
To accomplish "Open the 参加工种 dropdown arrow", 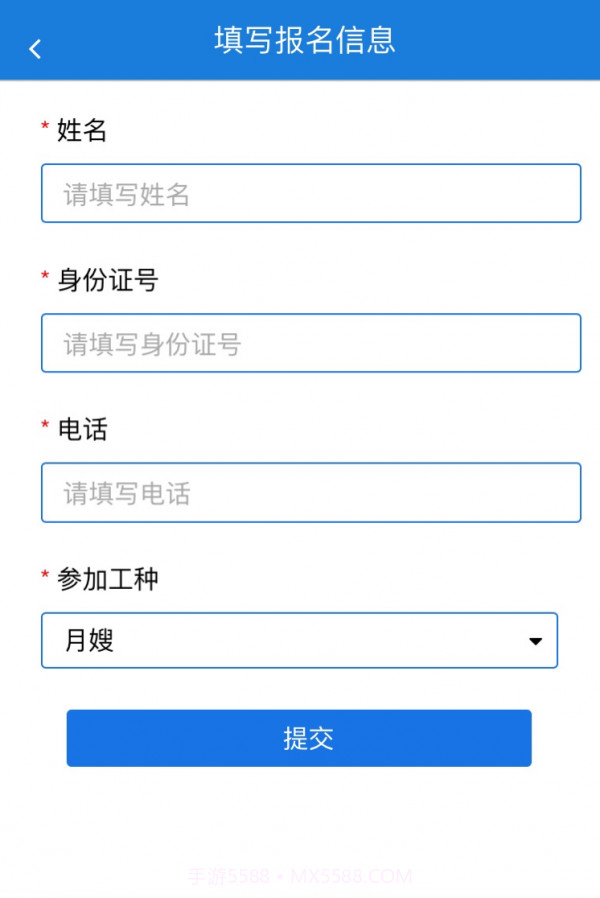I will [x=536, y=640].
